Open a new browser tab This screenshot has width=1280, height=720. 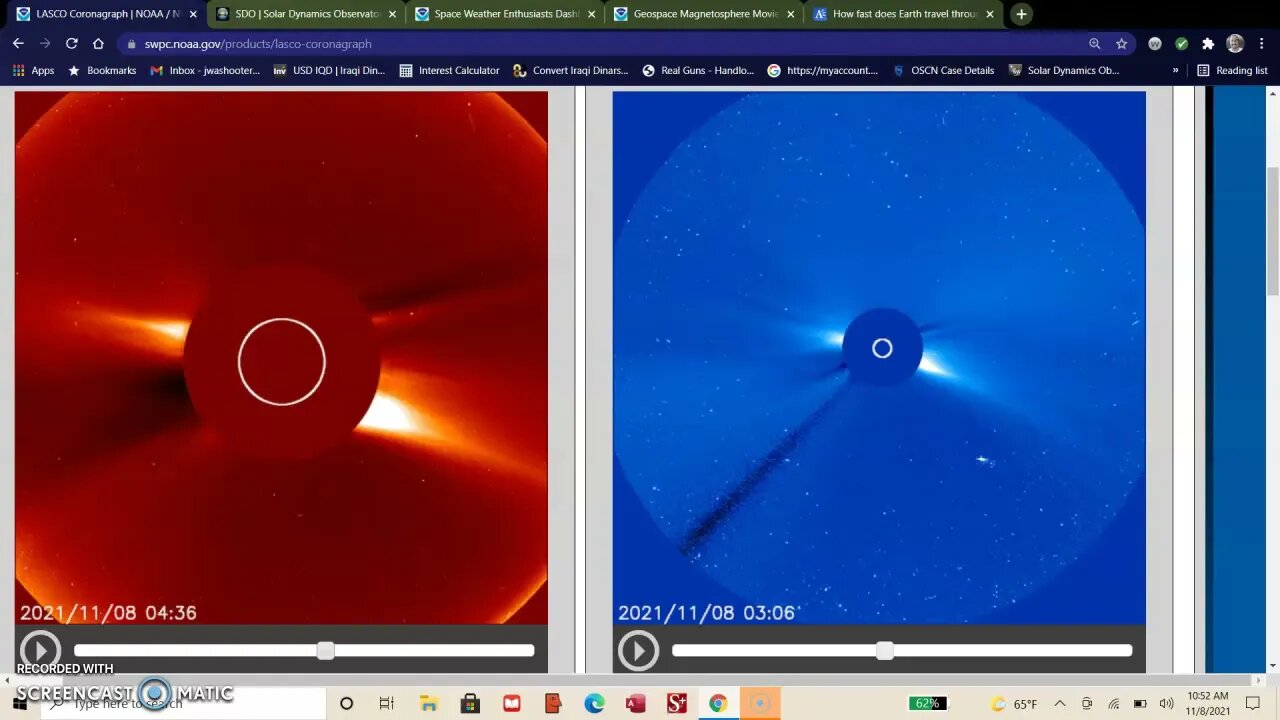1021,14
